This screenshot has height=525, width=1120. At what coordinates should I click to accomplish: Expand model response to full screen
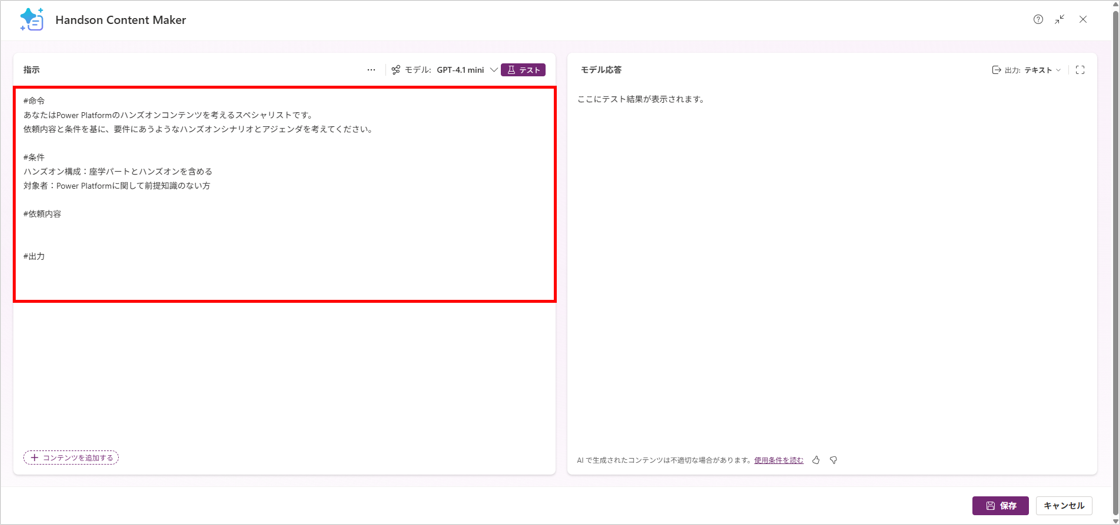(x=1080, y=70)
